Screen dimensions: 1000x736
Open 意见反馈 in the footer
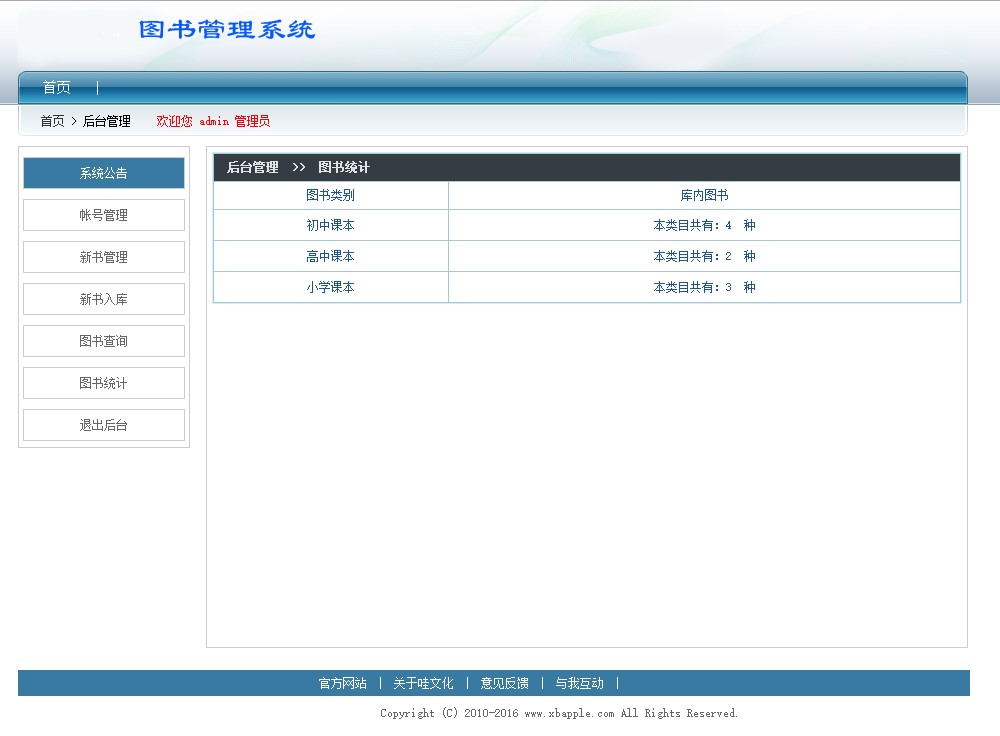504,683
